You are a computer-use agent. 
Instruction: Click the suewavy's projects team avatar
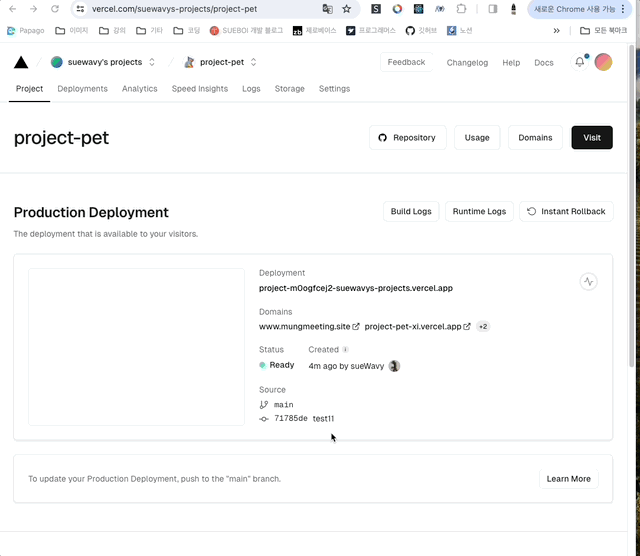(x=57, y=62)
